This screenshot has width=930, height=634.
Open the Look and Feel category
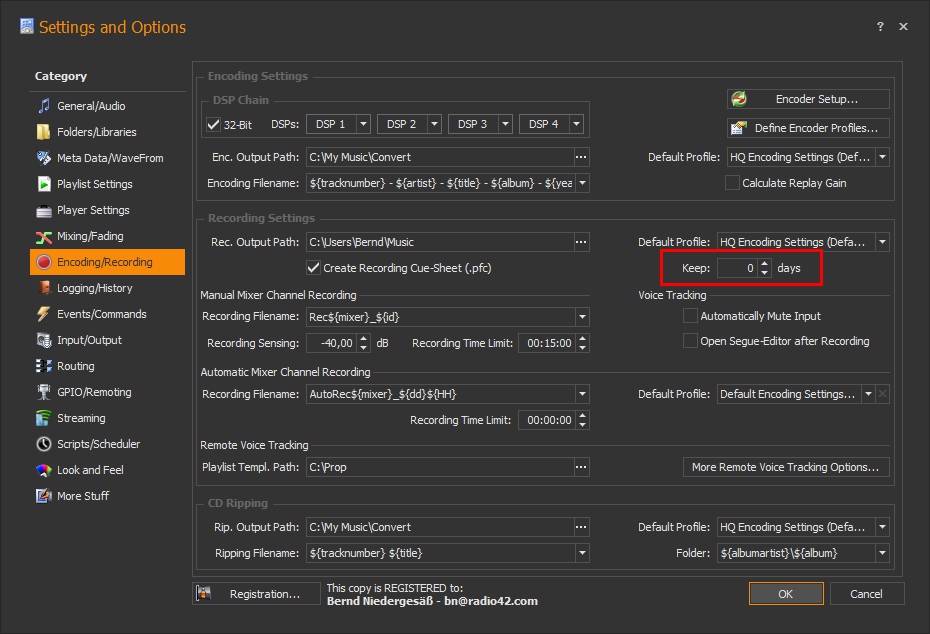[x=107, y=470]
